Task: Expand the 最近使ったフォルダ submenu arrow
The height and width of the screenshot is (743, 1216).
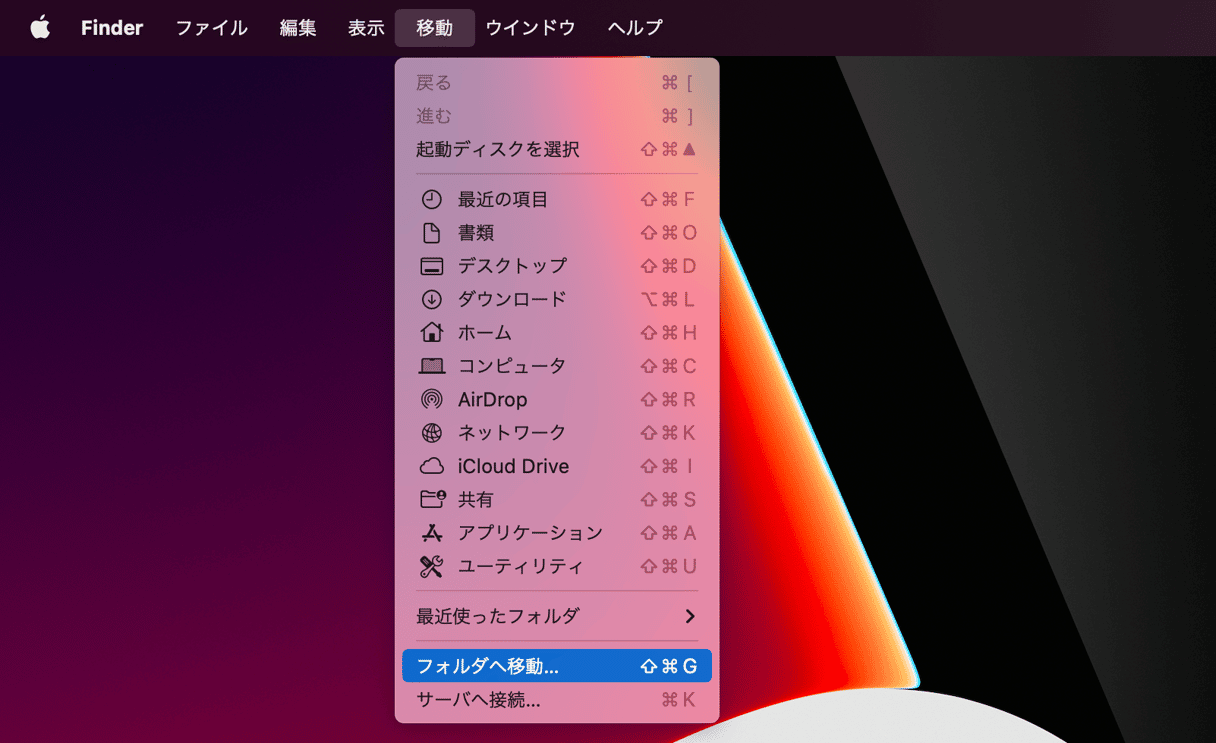Action: point(689,616)
